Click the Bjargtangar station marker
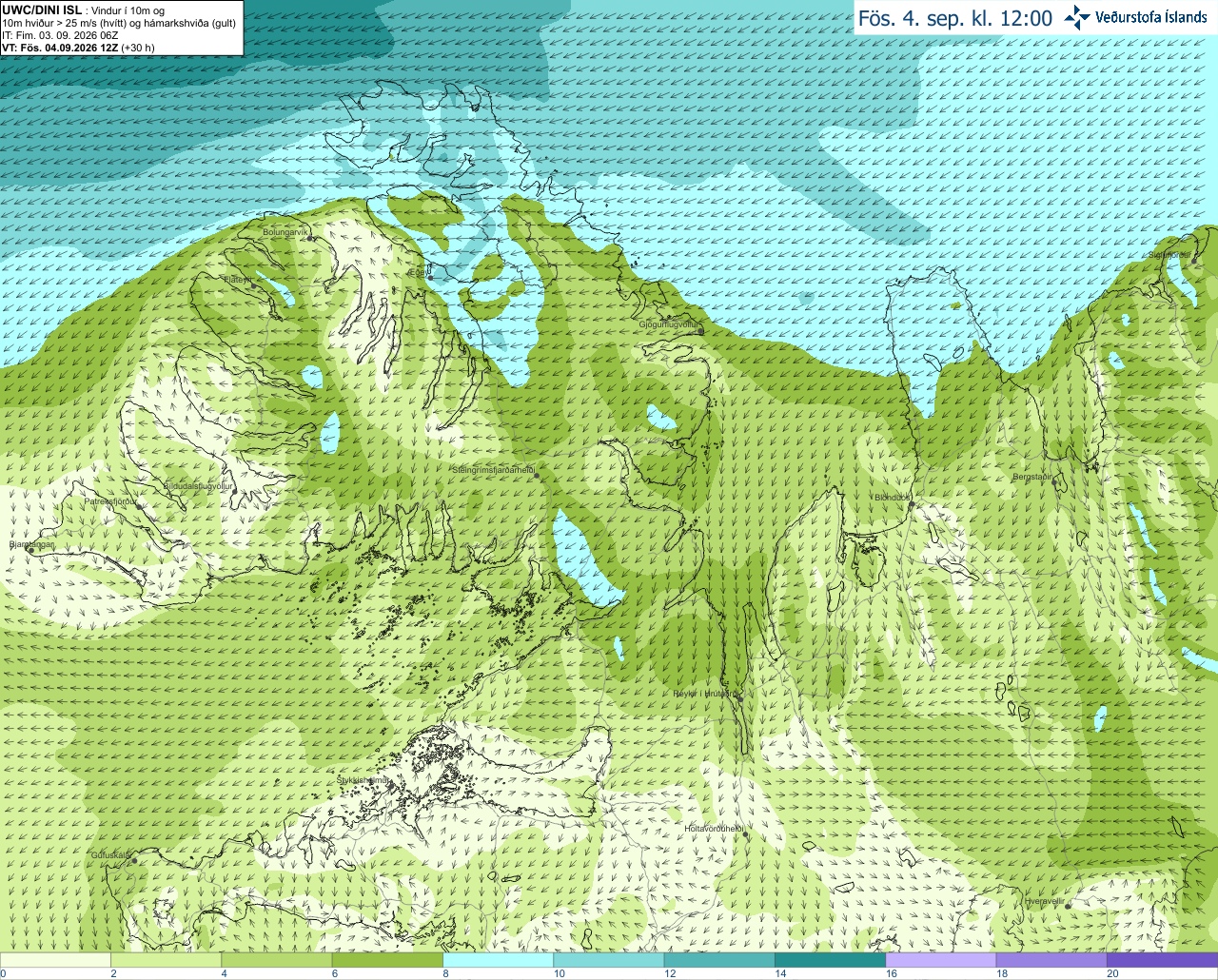Viewport: 1218px width, 980px height. click(x=31, y=551)
